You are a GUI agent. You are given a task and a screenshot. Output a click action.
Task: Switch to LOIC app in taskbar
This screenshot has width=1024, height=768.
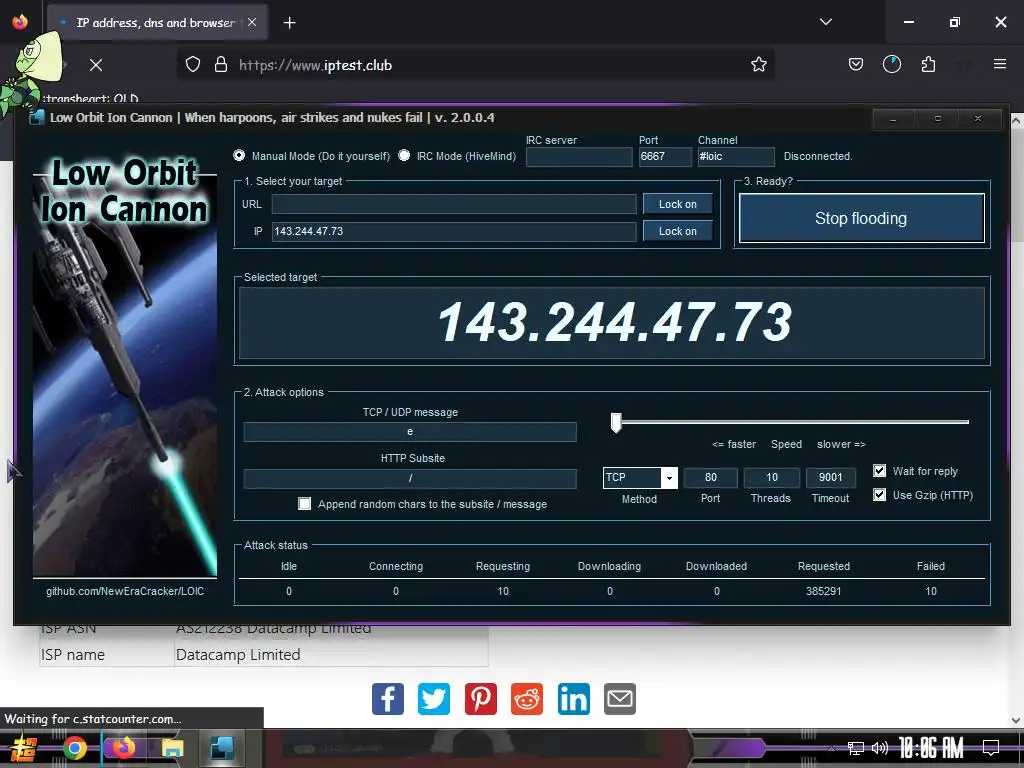pyautogui.click(x=222, y=748)
